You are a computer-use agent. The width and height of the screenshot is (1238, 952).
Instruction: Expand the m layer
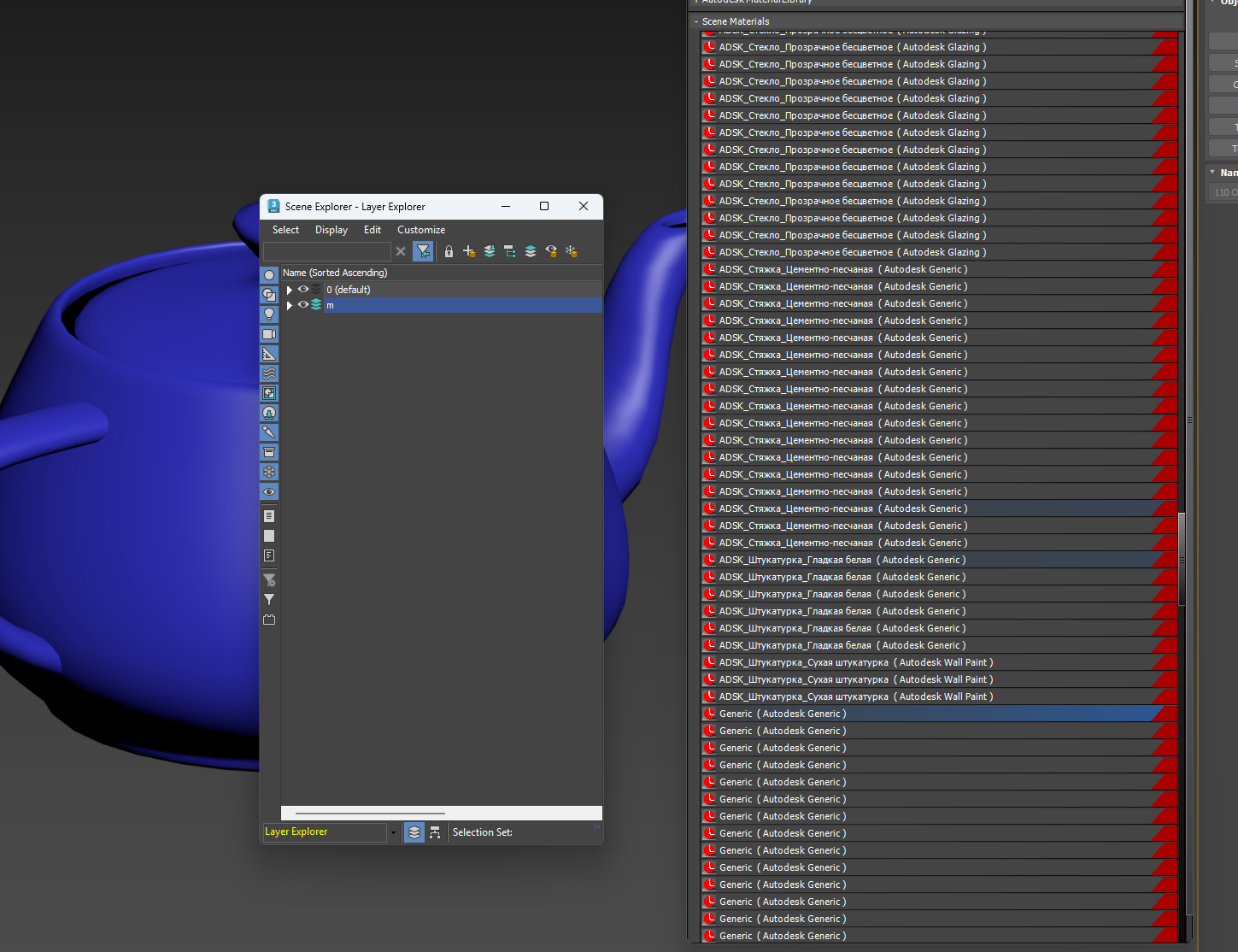(x=290, y=305)
